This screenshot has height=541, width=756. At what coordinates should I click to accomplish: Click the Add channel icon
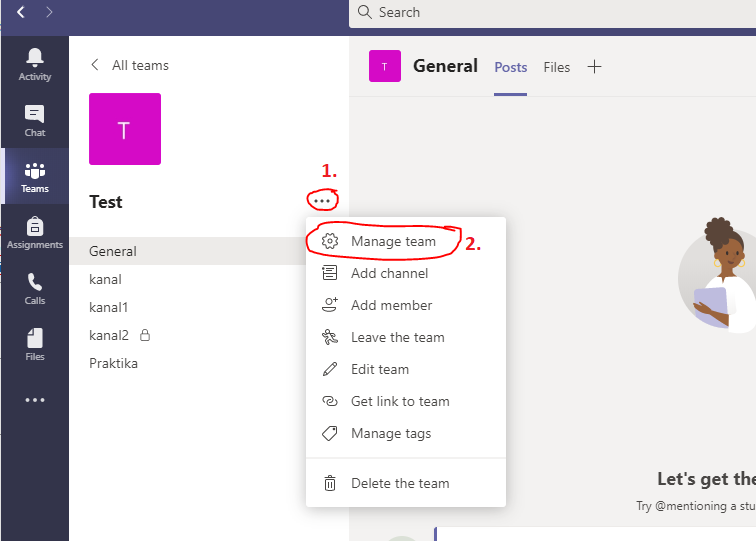click(x=330, y=273)
